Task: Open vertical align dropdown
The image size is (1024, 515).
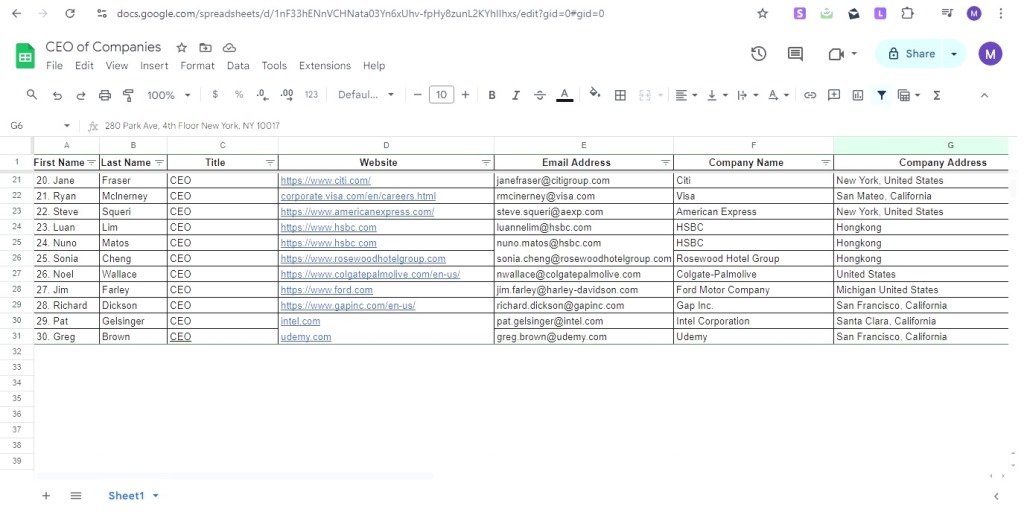Action: [716, 95]
